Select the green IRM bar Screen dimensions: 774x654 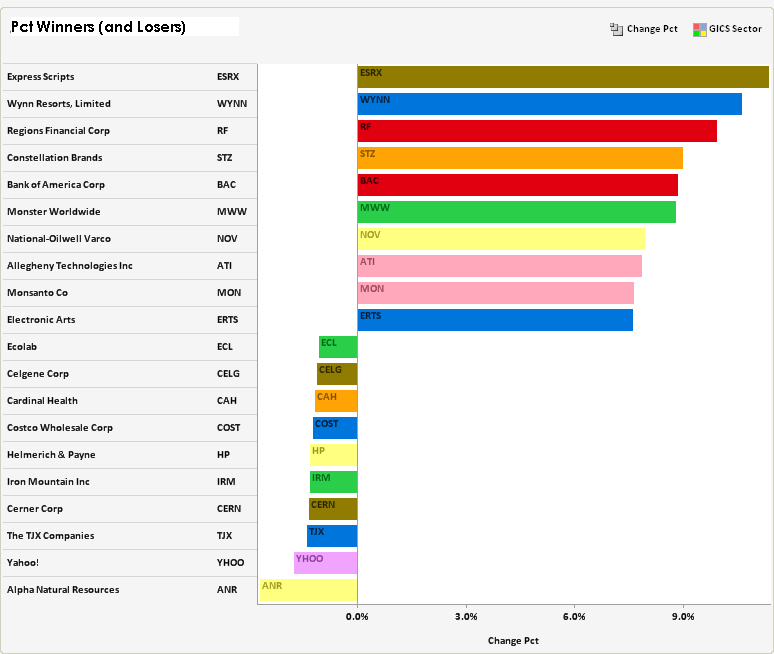(x=334, y=482)
